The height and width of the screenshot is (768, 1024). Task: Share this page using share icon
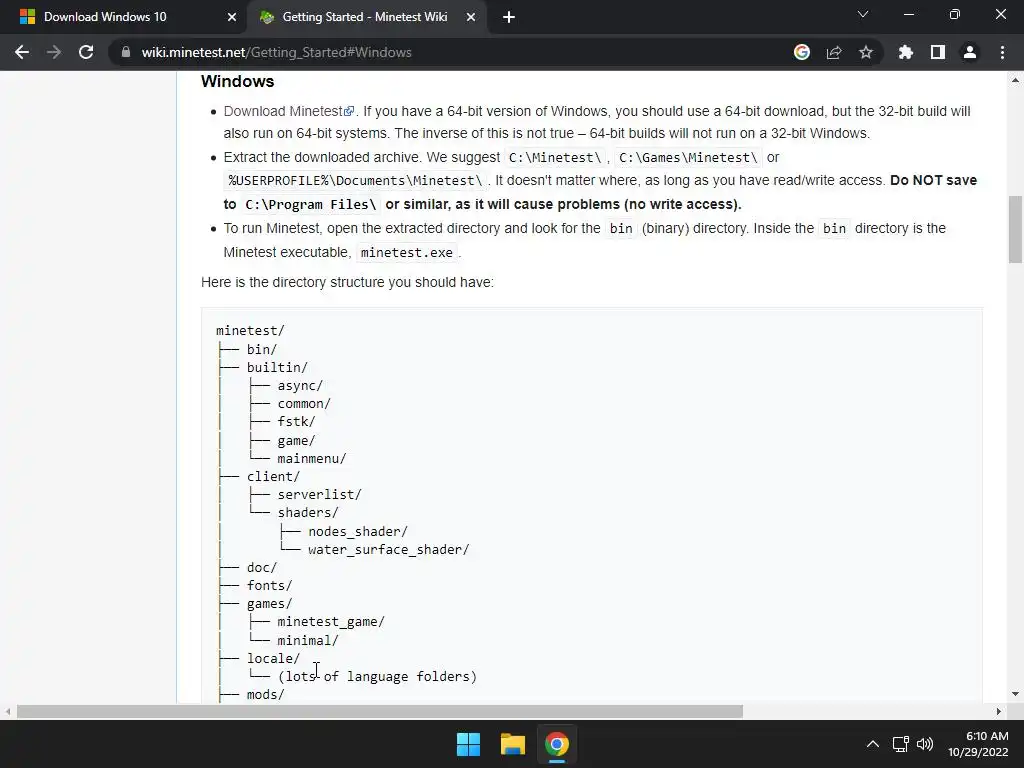(834, 52)
